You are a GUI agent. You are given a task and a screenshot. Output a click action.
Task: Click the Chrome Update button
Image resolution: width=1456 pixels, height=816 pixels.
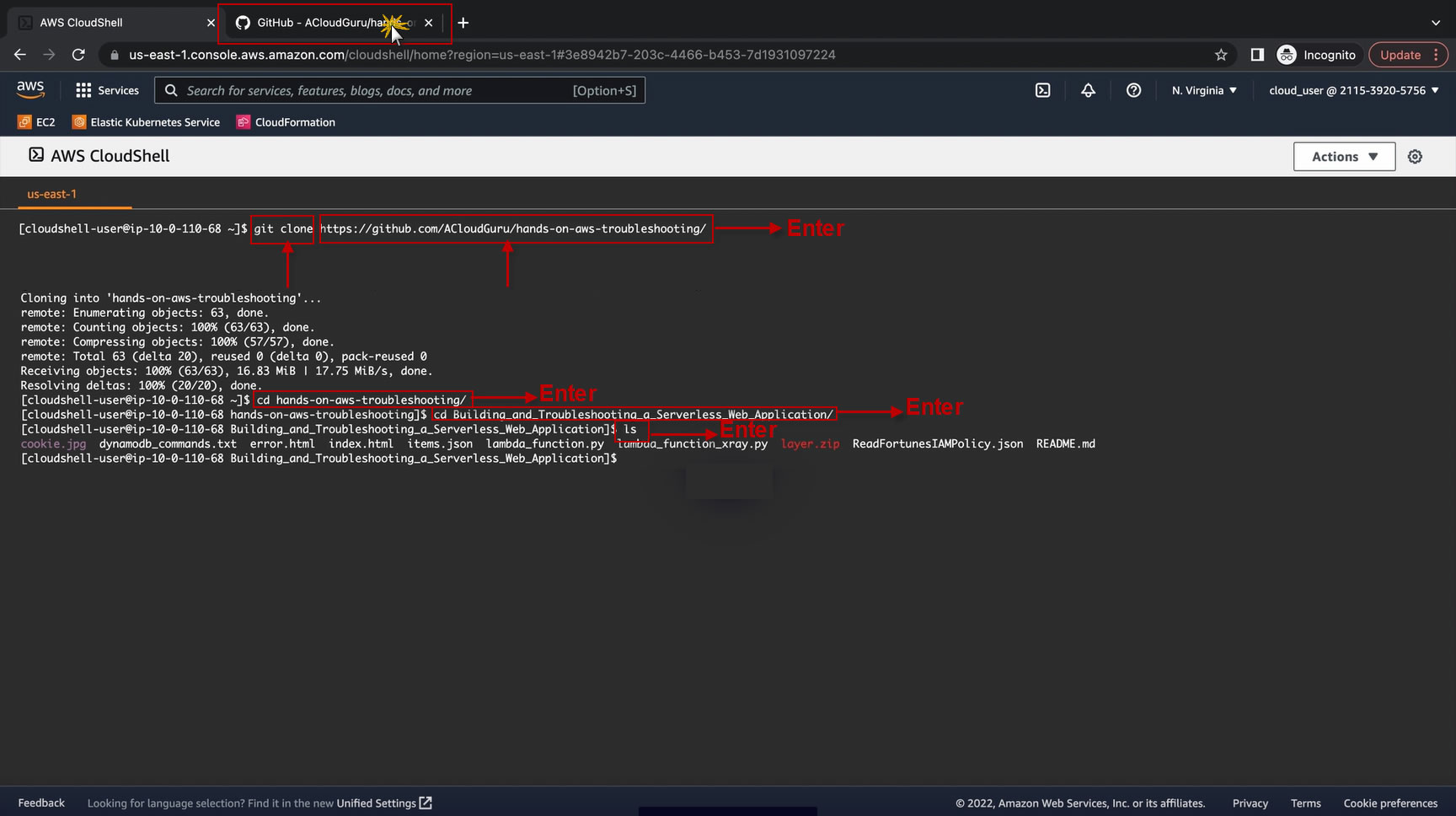[1400, 55]
